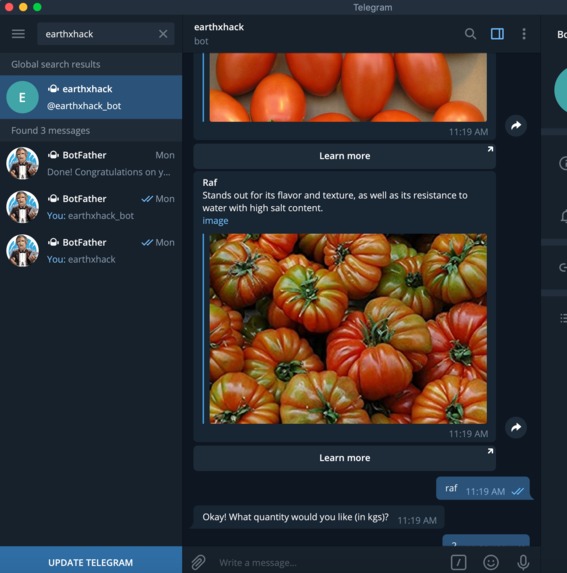Open BotFather message 'You: earthxhack_bot'
Viewport: 567px width, 573px height.
coord(91,207)
